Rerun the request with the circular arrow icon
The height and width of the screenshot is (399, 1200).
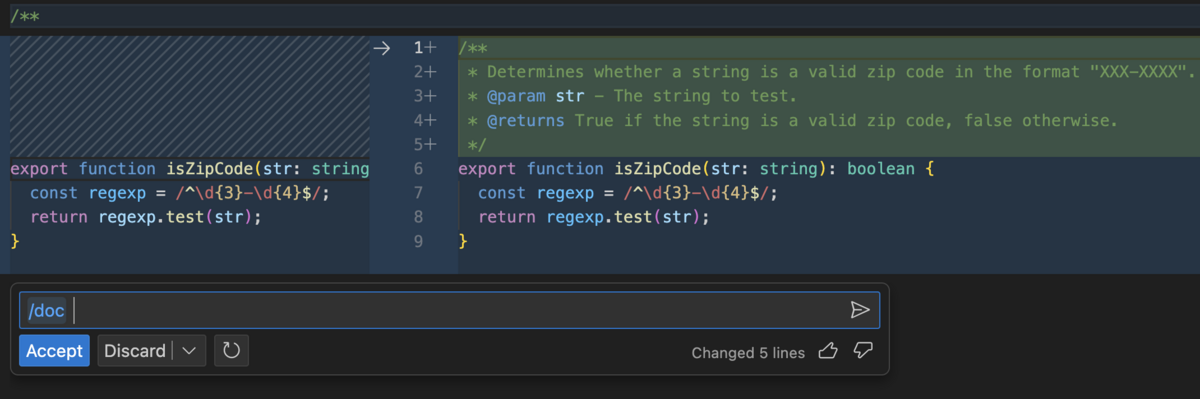(231, 351)
